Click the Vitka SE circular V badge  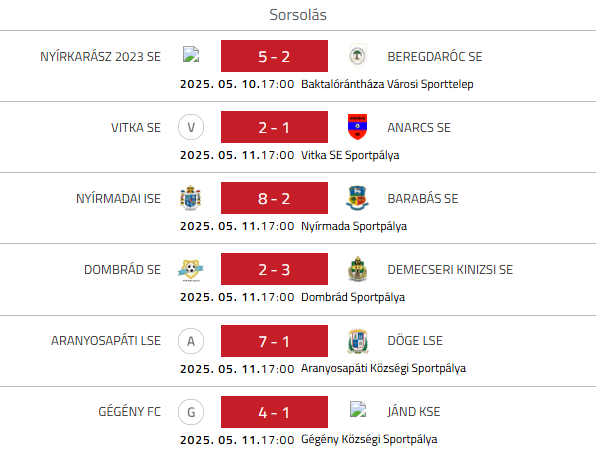pos(191,127)
